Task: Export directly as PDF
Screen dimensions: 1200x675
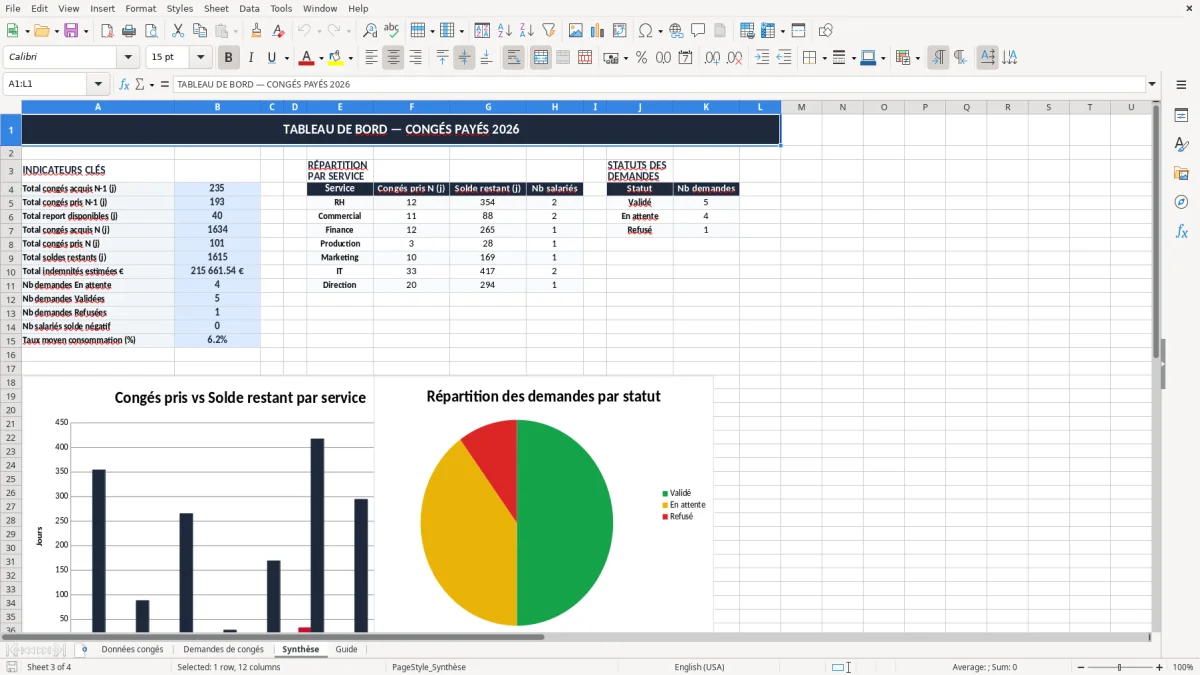Action: pyautogui.click(x=107, y=31)
